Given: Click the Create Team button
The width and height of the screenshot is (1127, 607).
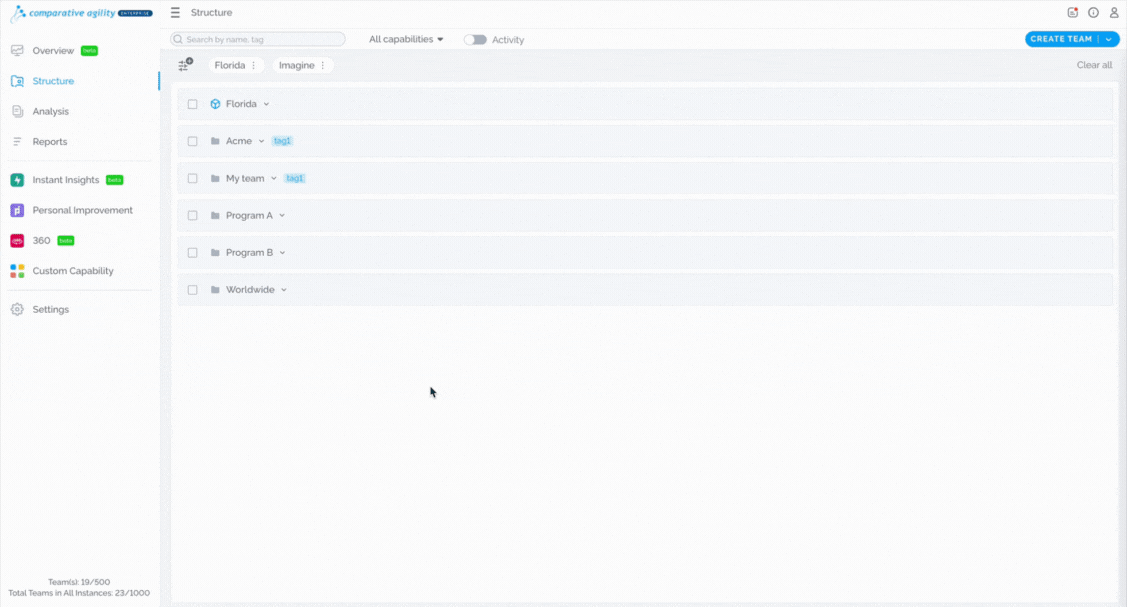Looking at the screenshot, I should (x=1061, y=39).
